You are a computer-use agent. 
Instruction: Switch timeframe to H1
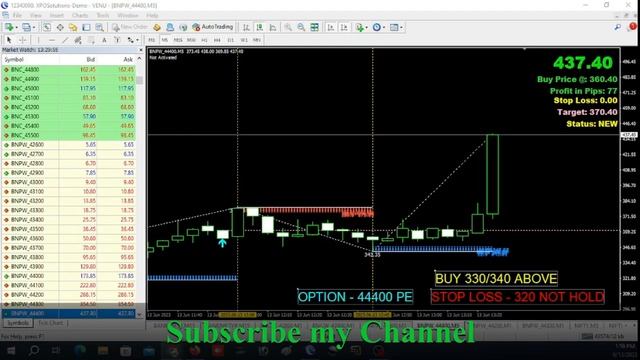click(x=204, y=40)
